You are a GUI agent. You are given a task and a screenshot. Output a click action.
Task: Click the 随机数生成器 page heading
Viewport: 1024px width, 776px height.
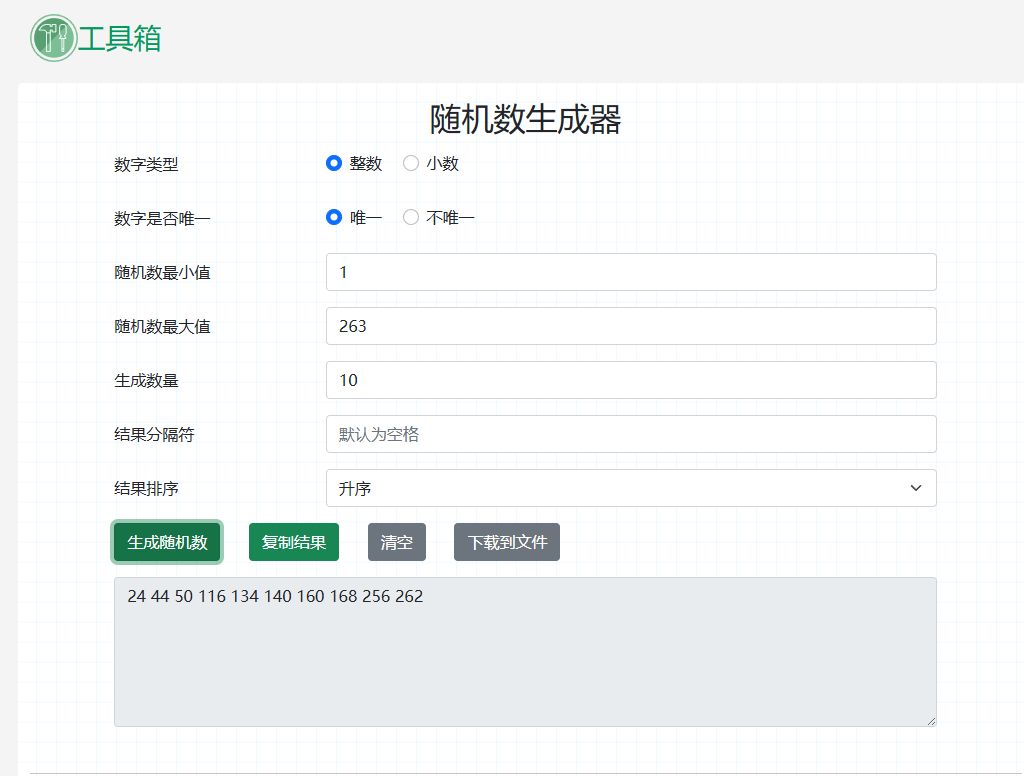click(525, 120)
